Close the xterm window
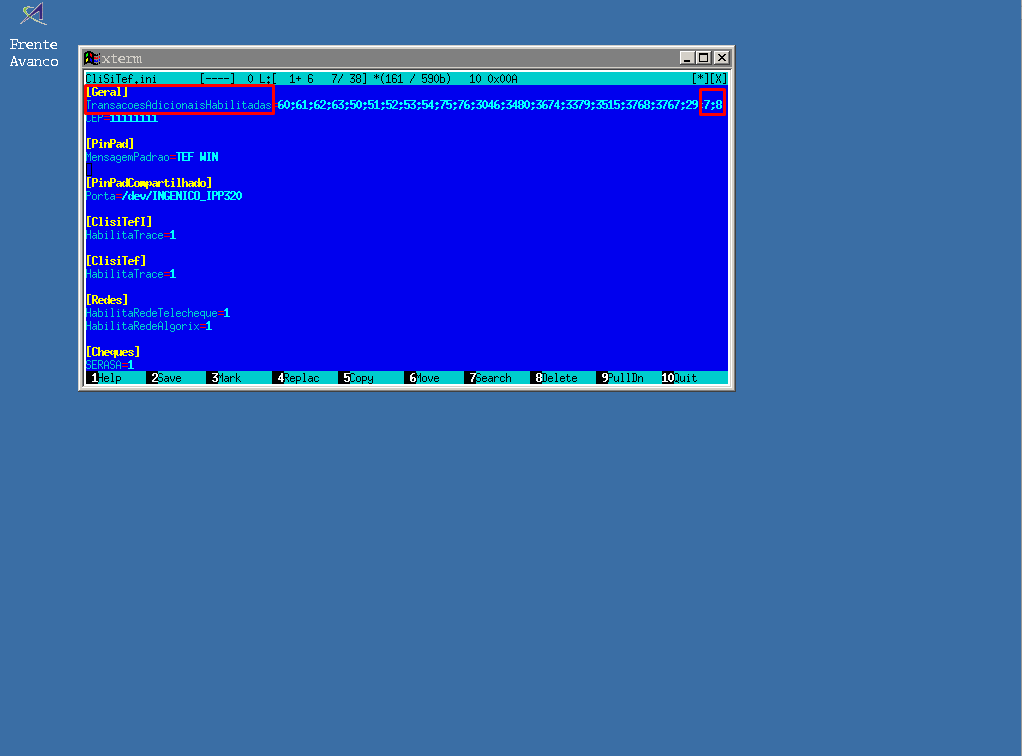The image size is (1022, 756). 722,58
